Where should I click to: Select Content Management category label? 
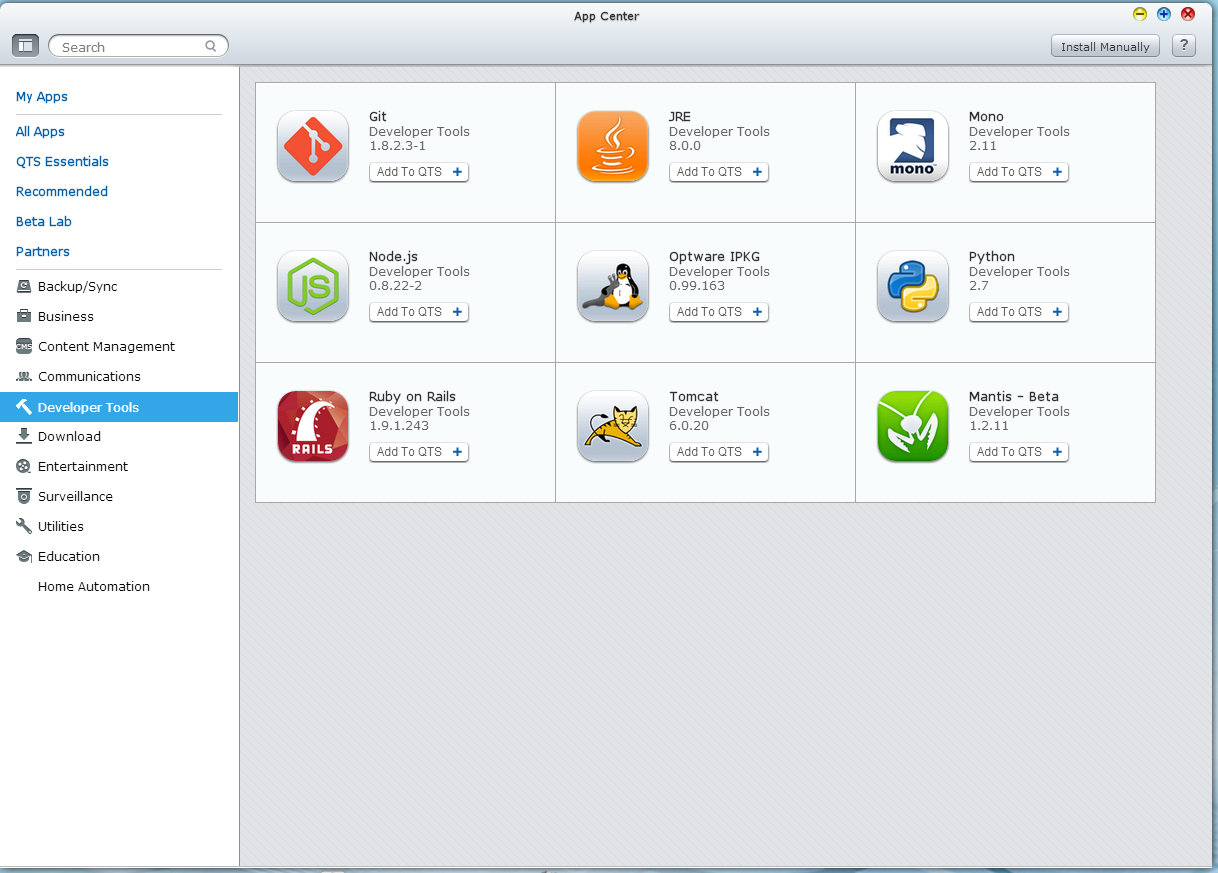[106, 346]
